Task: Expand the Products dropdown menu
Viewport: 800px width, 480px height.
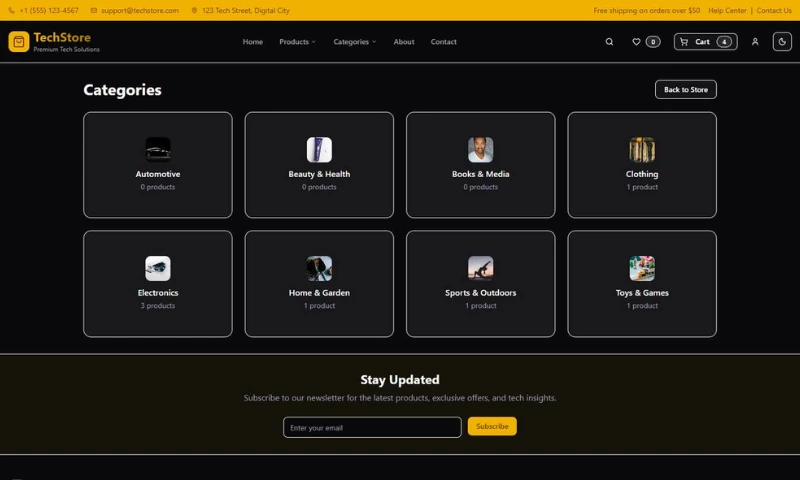Action: pos(297,42)
